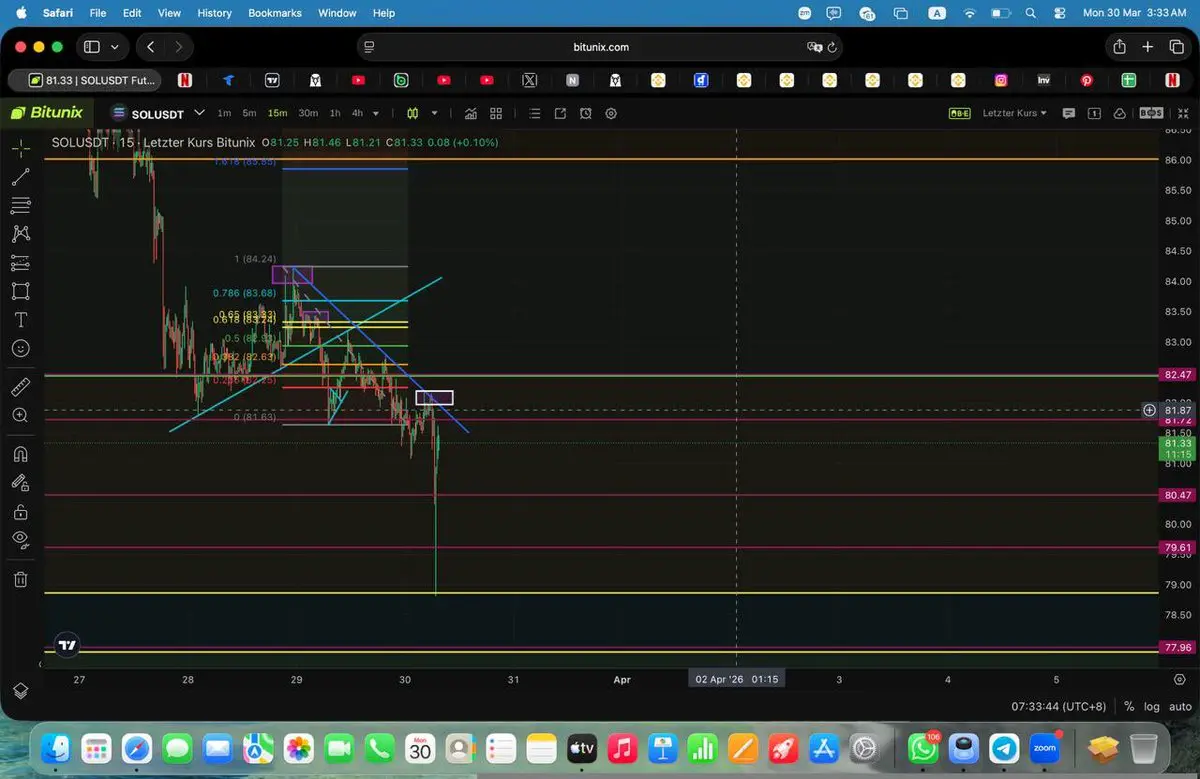Select the pattern drawing tool
This screenshot has height=779, width=1200.
tap(20, 234)
